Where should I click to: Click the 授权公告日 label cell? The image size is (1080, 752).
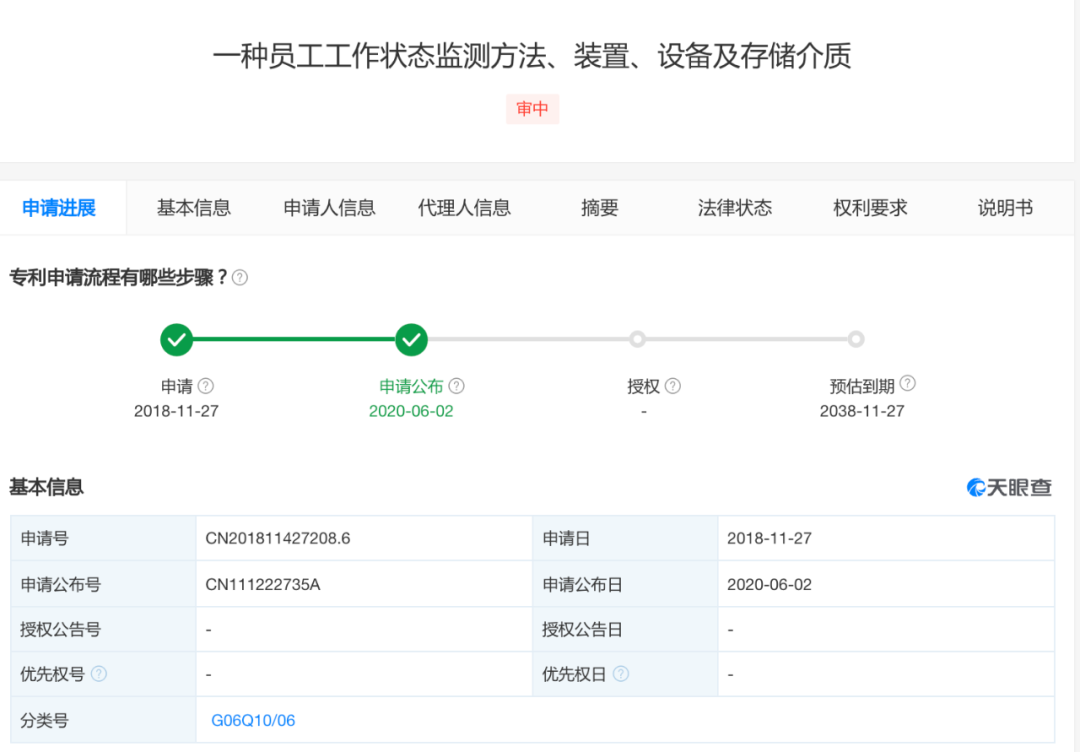pyautogui.click(x=625, y=629)
